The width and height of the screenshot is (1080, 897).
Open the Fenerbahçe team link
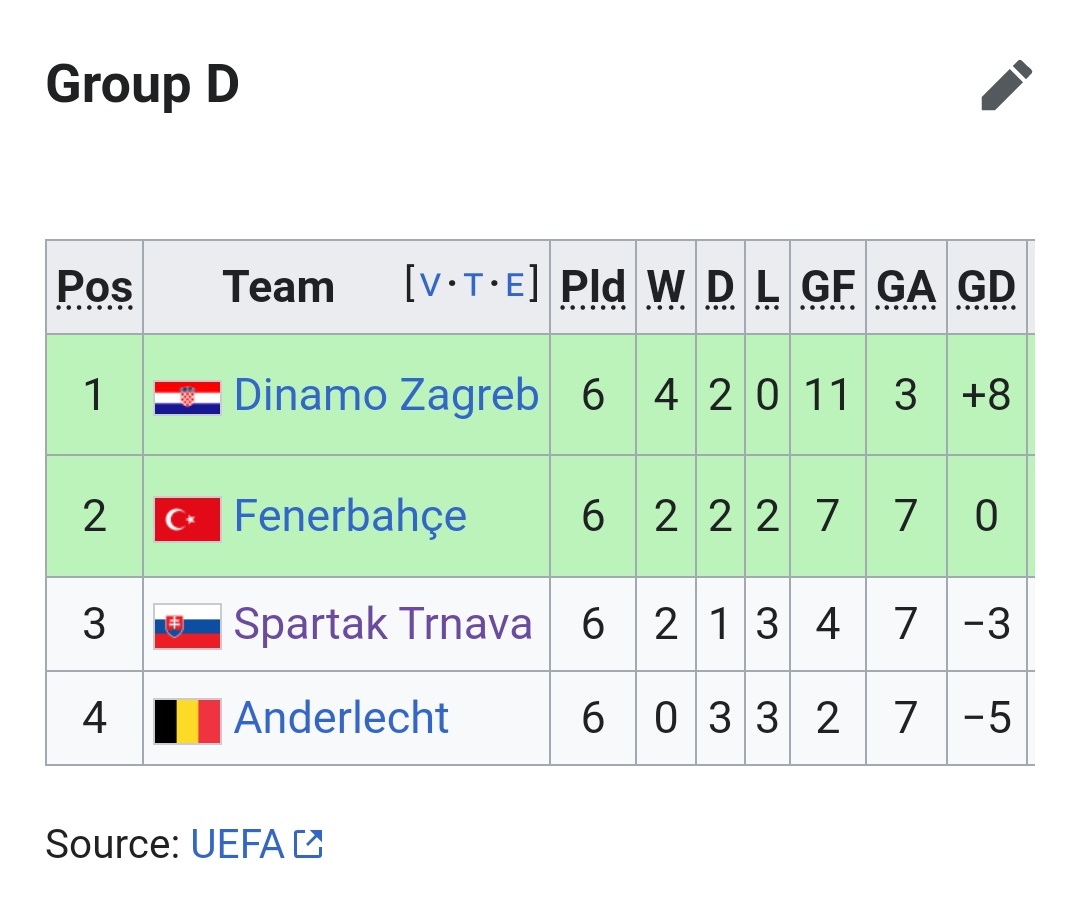(350, 516)
